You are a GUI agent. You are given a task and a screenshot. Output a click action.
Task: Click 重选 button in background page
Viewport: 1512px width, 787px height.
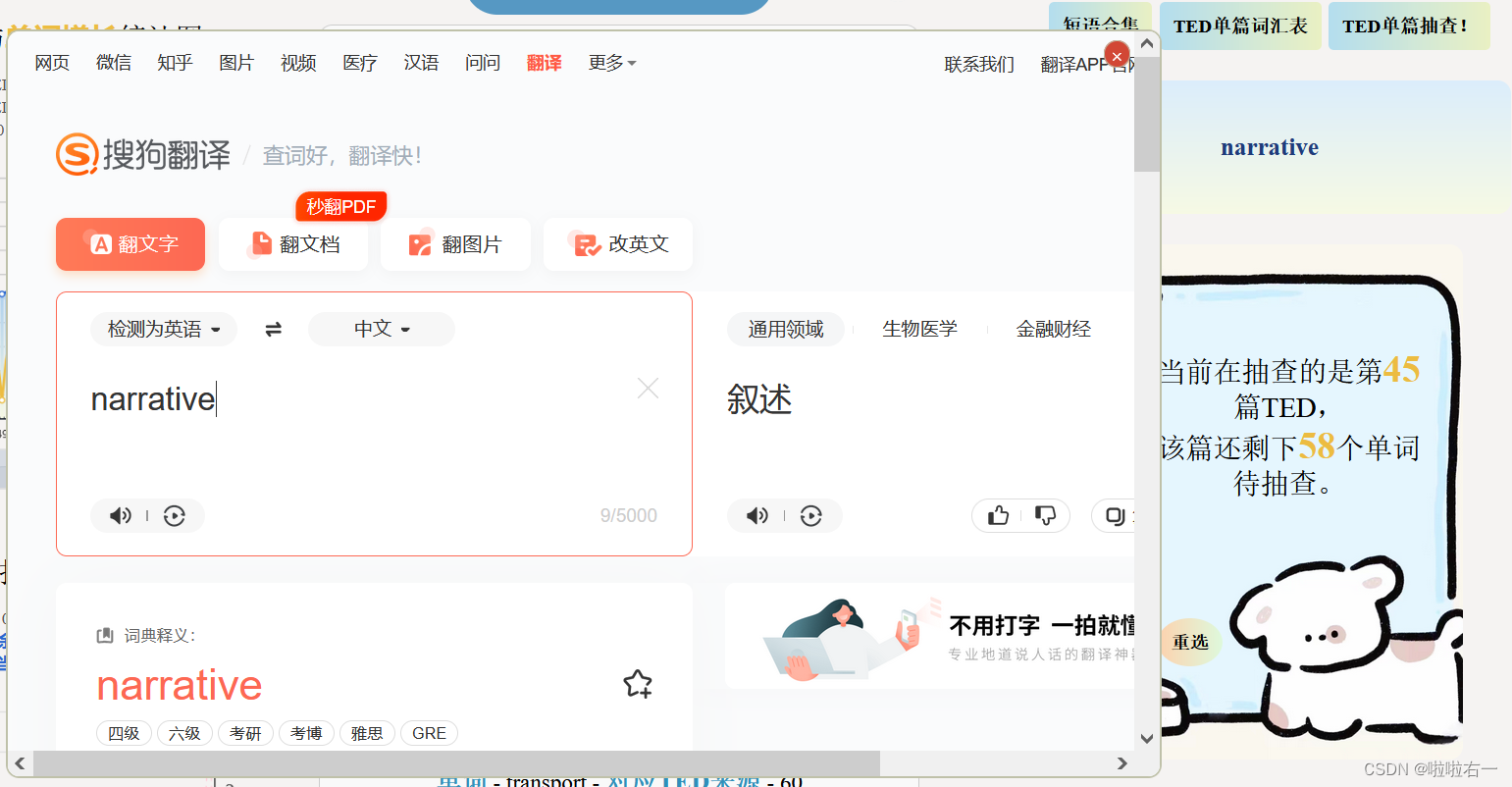click(1190, 642)
